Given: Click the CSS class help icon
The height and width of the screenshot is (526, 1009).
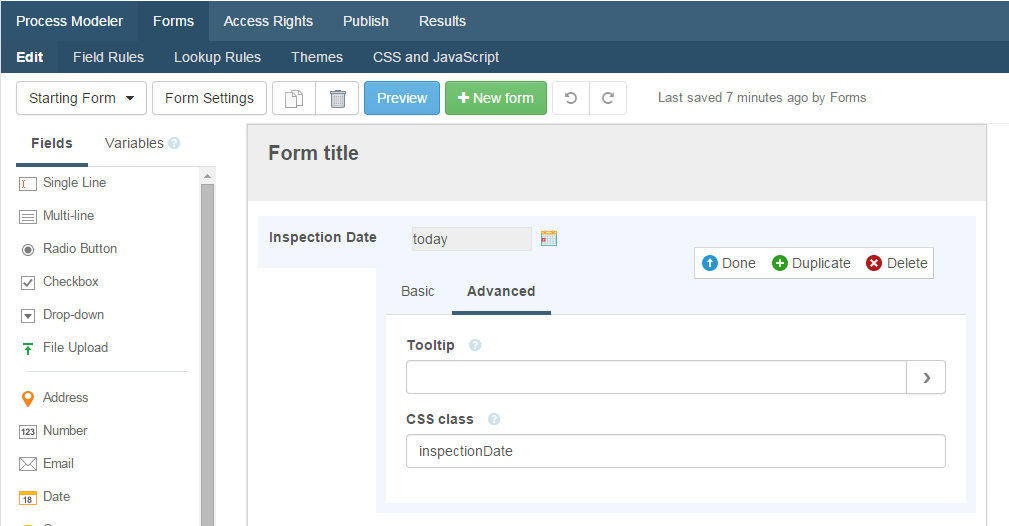Looking at the screenshot, I should [x=494, y=419].
